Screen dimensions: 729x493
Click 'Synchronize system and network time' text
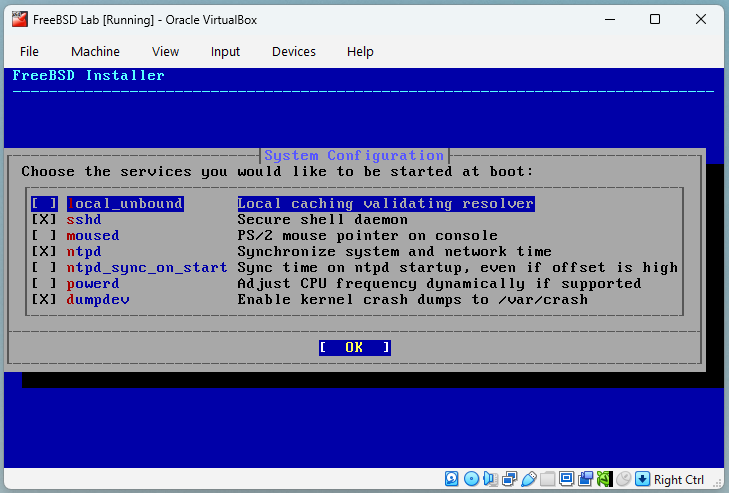395,252
